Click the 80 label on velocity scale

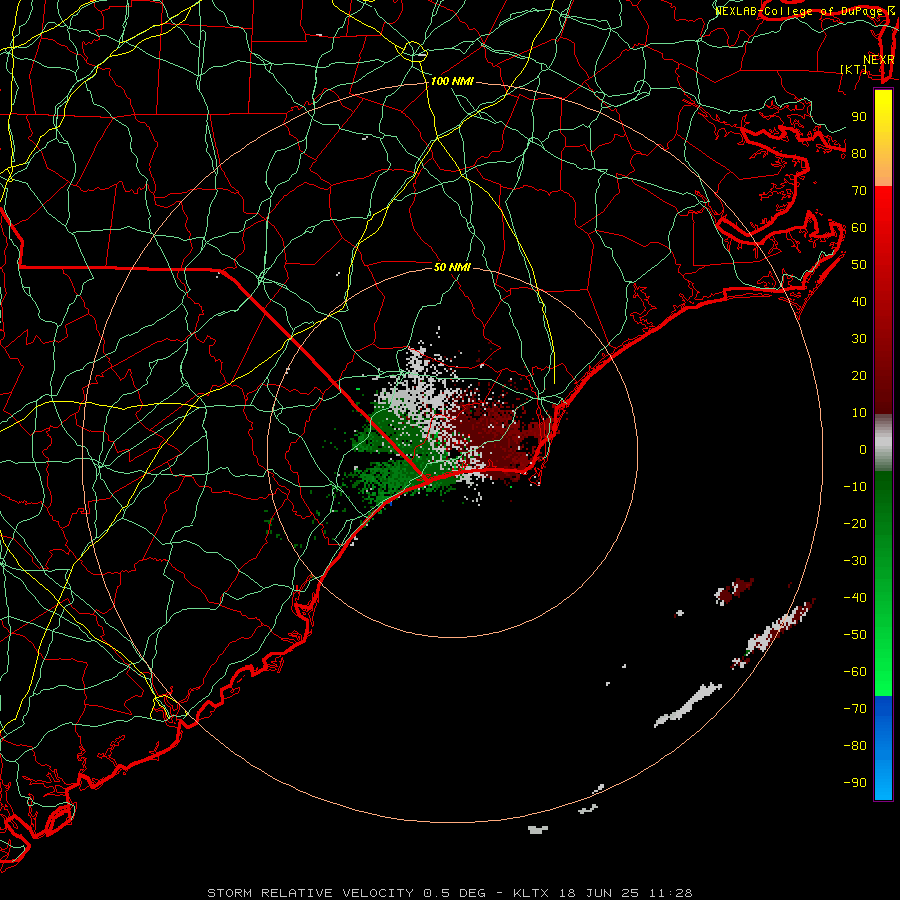859,154
